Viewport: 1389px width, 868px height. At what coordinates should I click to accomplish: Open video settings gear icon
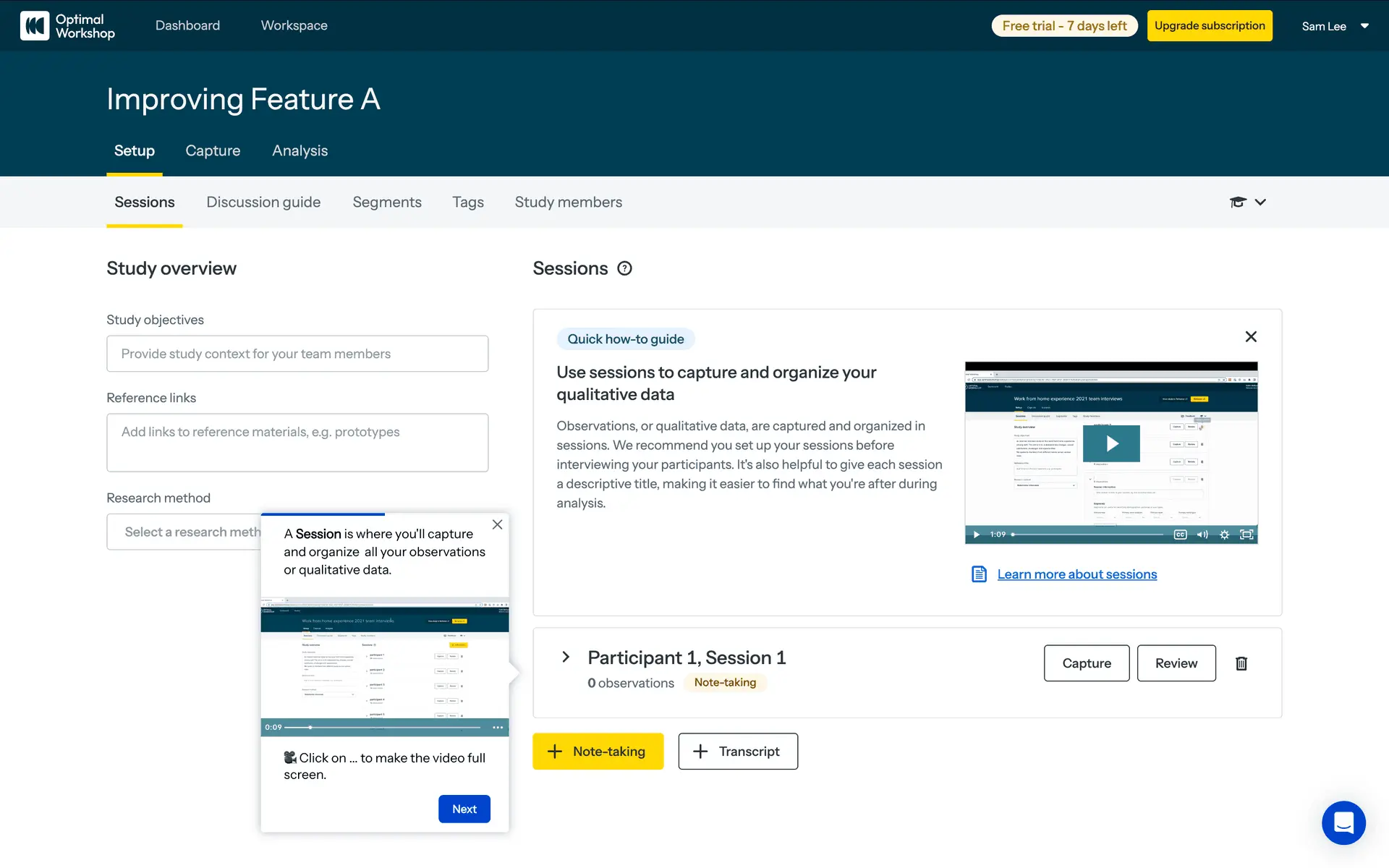point(1224,535)
